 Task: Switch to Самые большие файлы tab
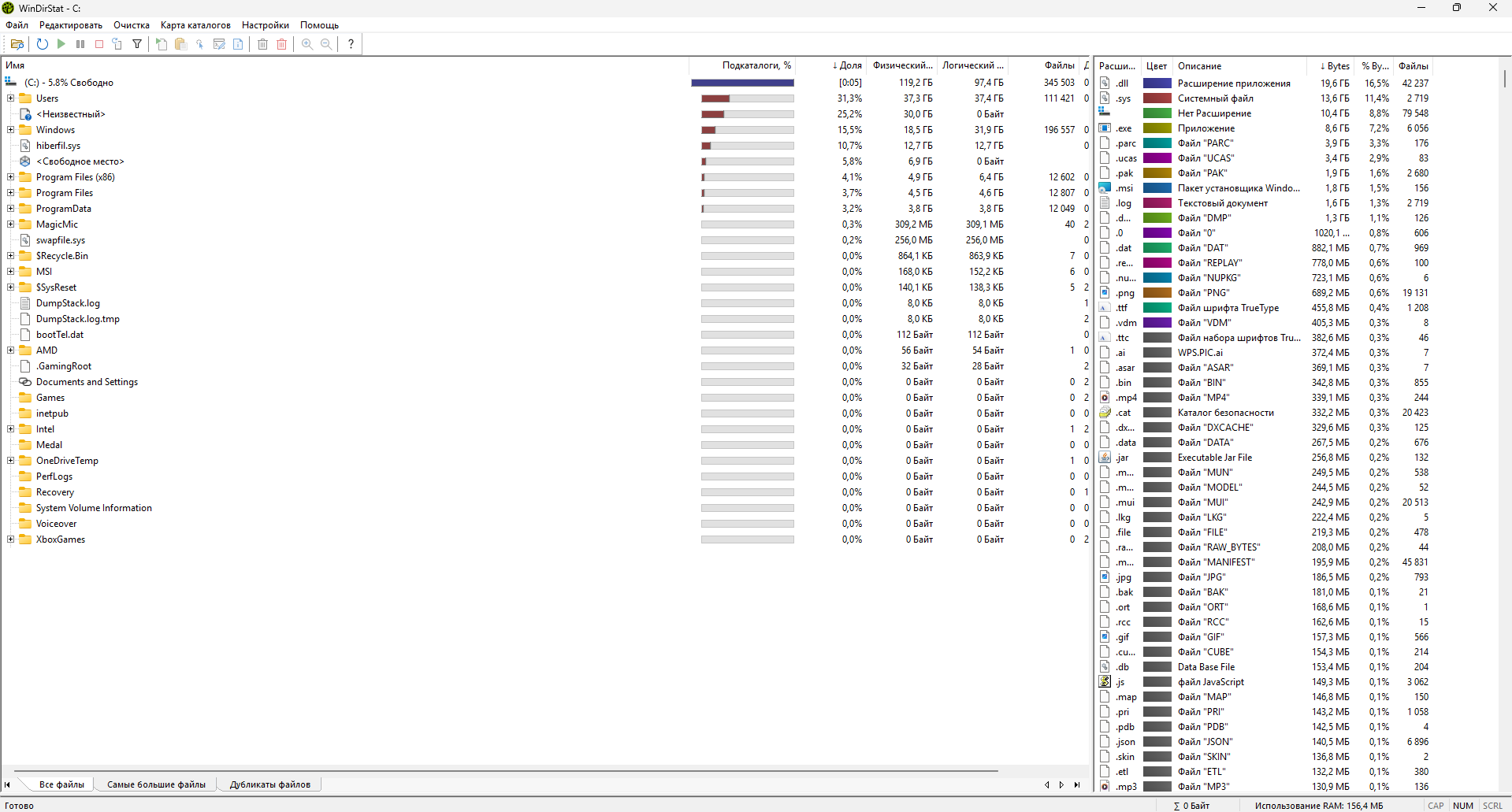pos(156,784)
